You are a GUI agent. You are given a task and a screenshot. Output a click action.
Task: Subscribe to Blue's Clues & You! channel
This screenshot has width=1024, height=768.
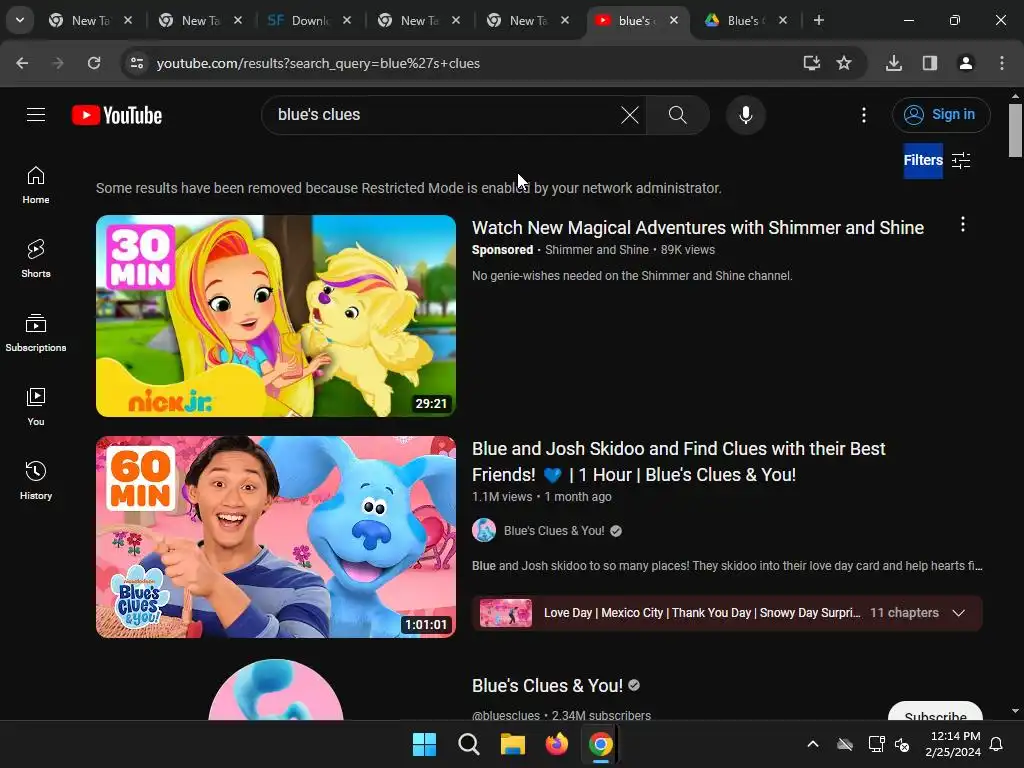pyautogui.click(x=935, y=713)
